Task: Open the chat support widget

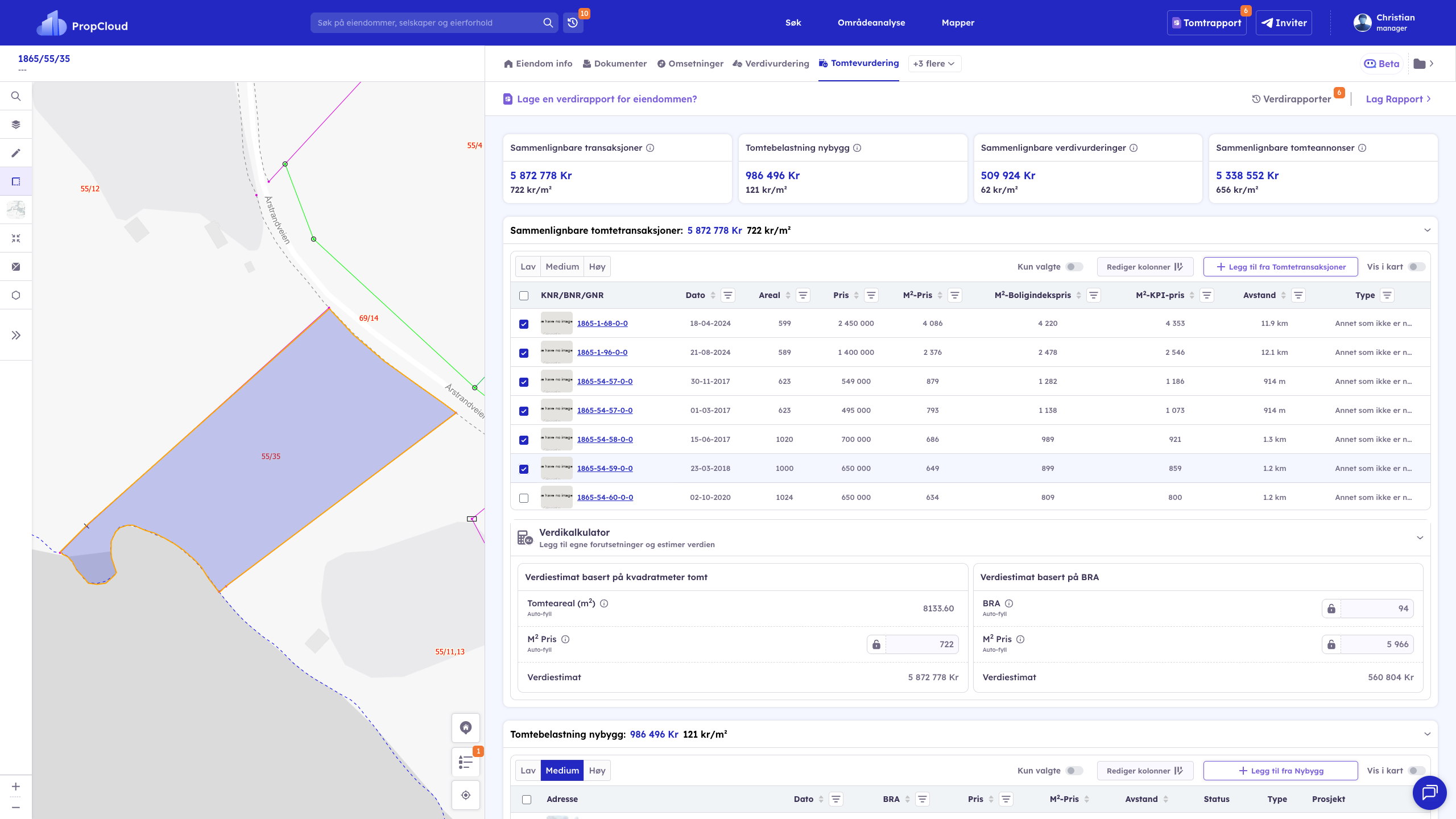Action: pos(1430,792)
